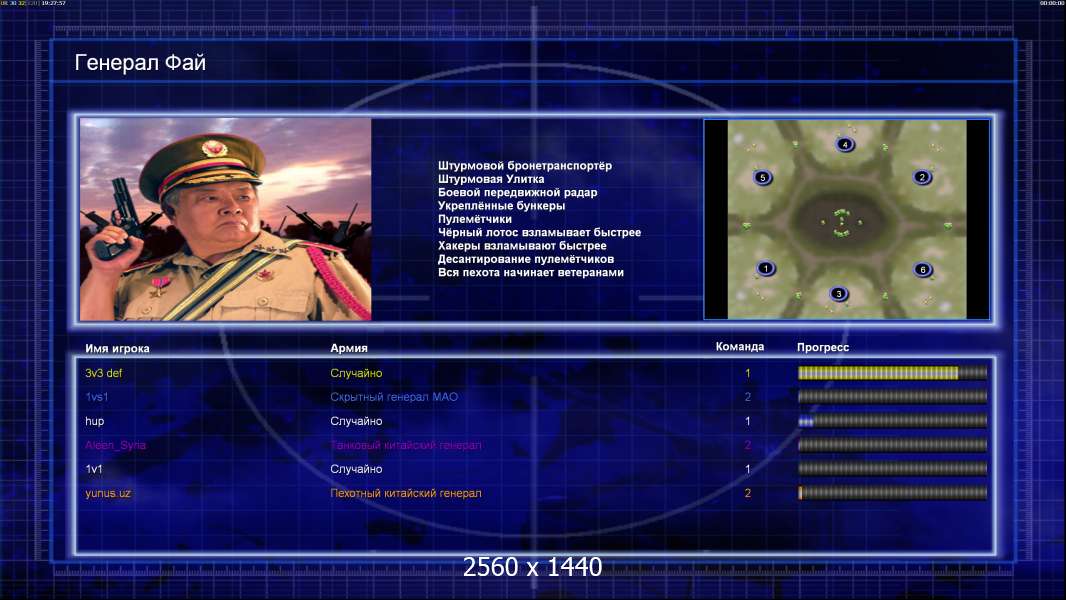Click 'Десантирование пулемётчиков' ability line
The height and width of the screenshot is (600, 1066).
pyautogui.click(x=526, y=259)
